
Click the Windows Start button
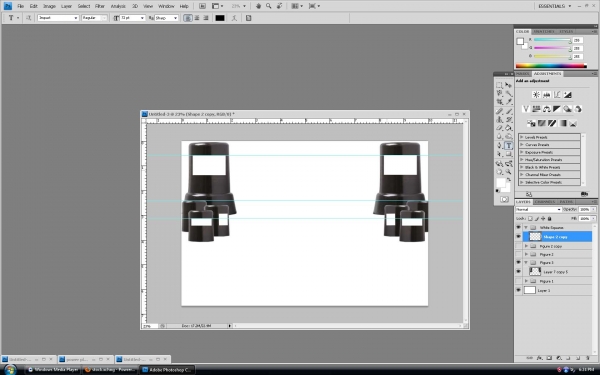click(x=10, y=370)
